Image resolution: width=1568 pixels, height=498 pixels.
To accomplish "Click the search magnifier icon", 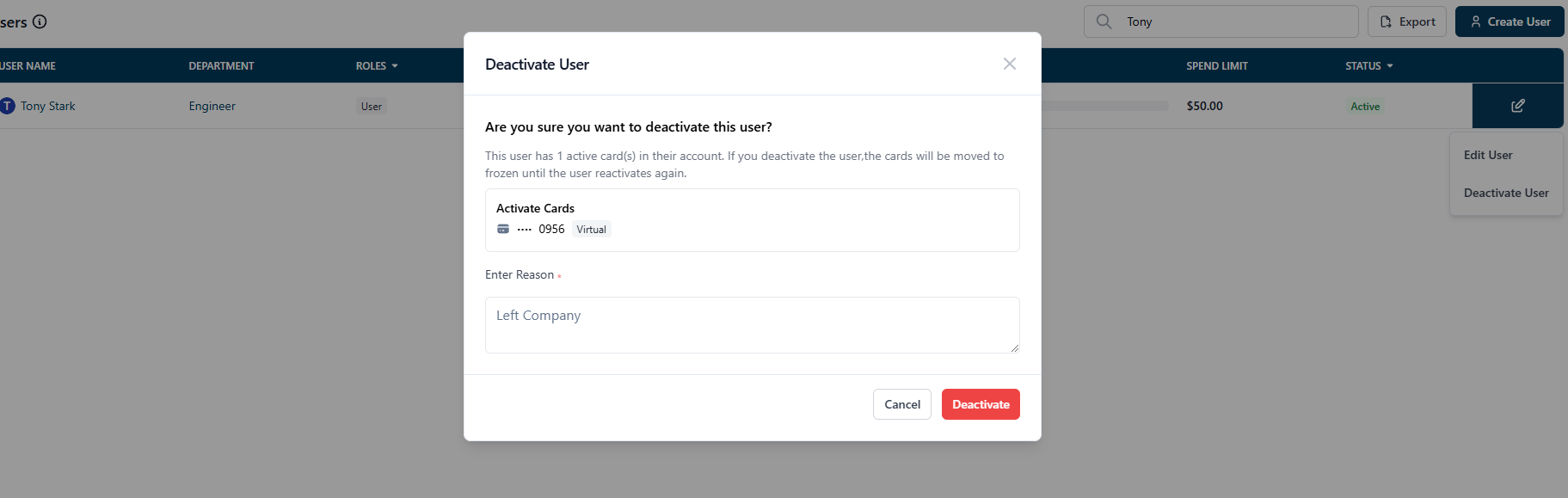I will pyautogui.click(x=1104, y=22).
